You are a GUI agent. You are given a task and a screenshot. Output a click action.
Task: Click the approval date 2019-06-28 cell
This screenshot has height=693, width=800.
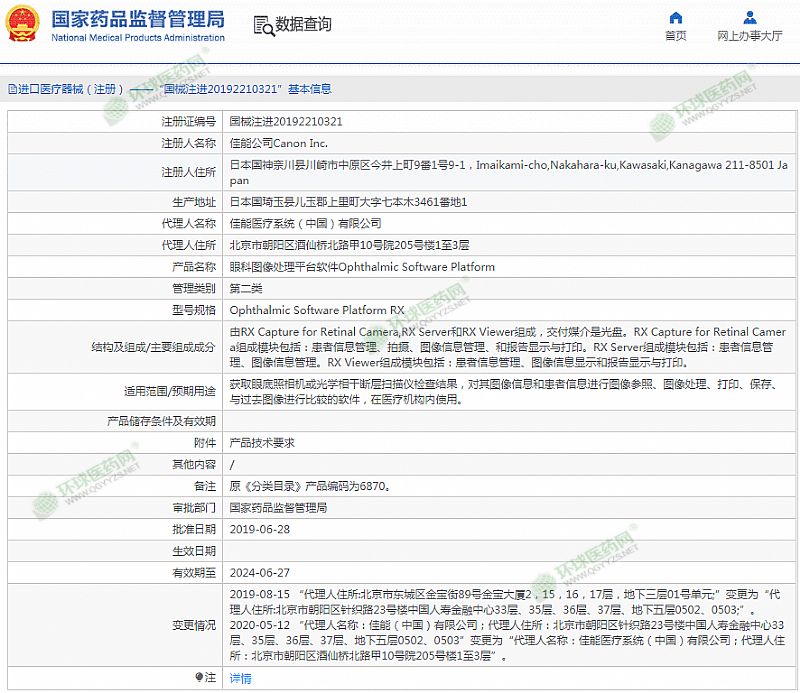258,529
